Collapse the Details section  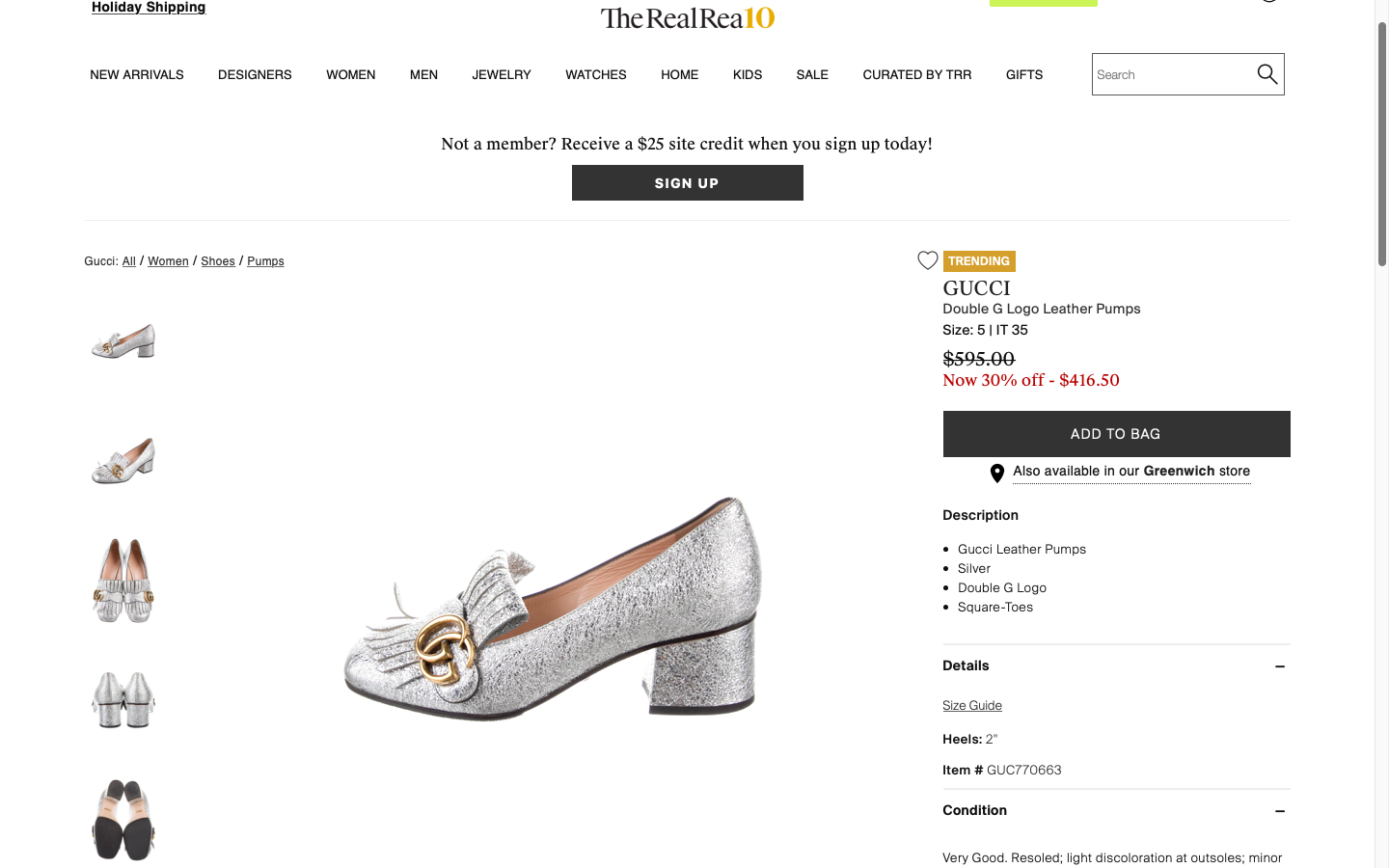click(x=1279, y=666)
